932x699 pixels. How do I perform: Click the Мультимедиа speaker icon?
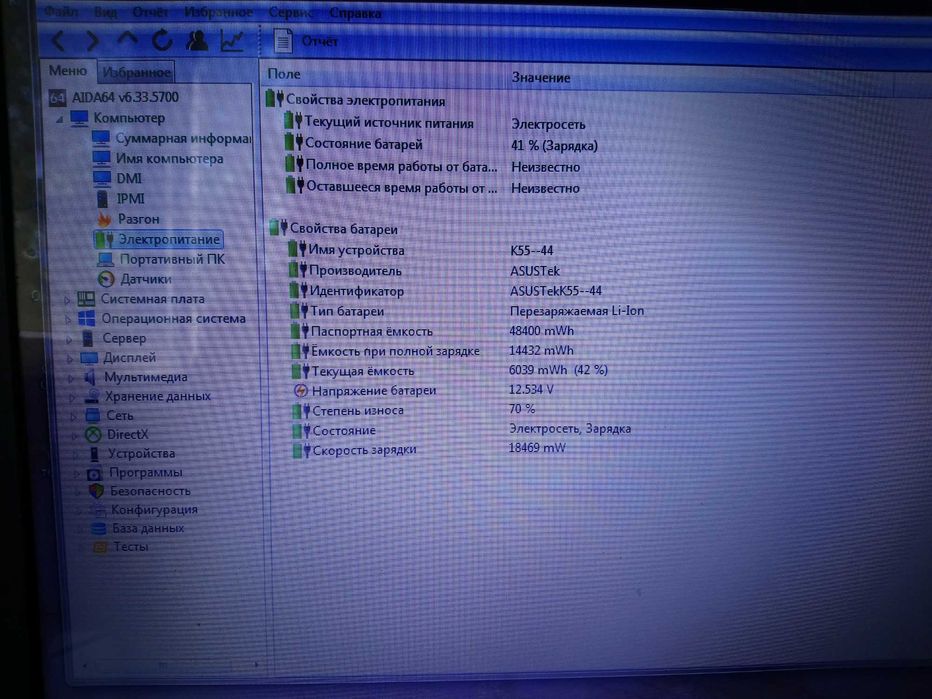(x=90, y=377)
